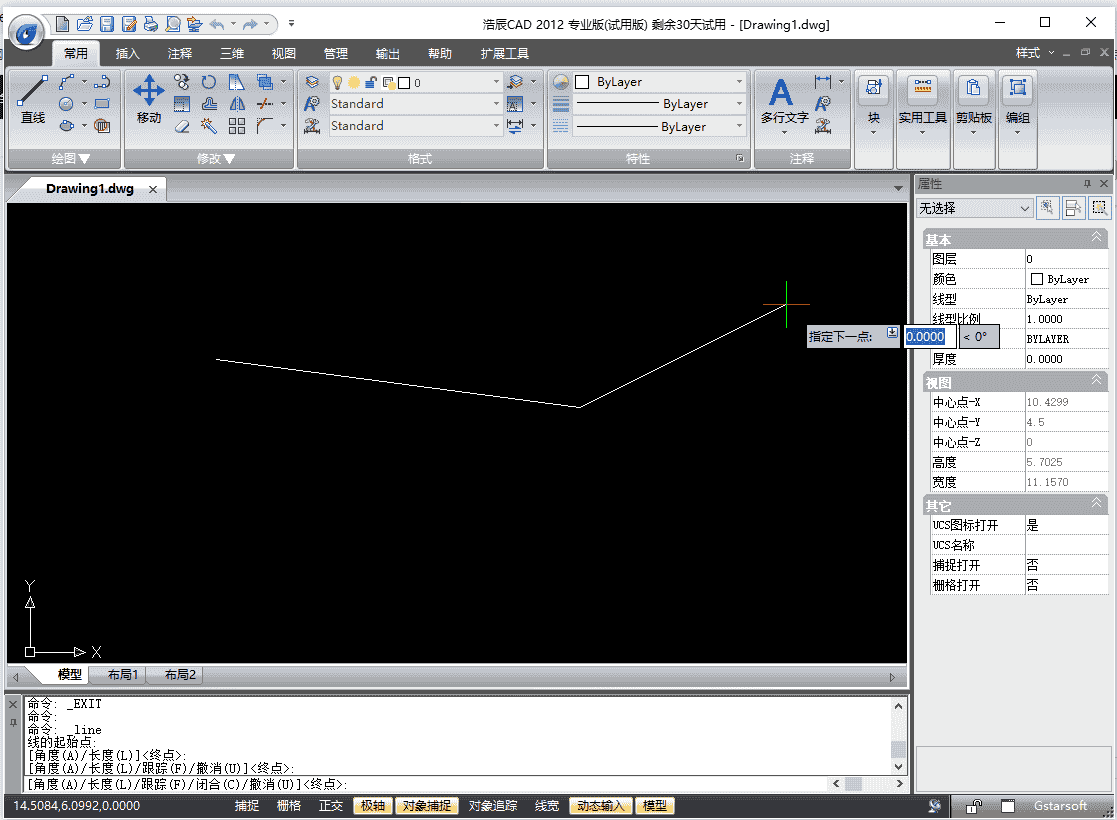1117x820 pixels.
Task: Select the 直线 (Line) drawing tool
Action: click(32, 89)
